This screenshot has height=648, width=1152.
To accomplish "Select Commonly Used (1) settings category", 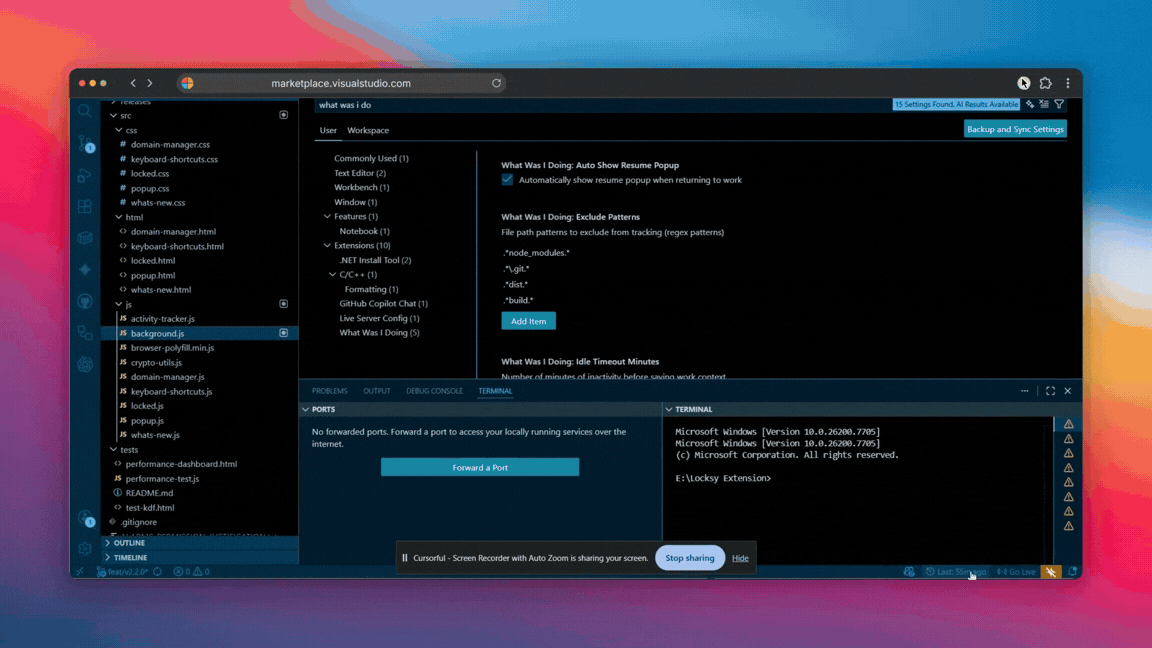I will coord(371,158).
